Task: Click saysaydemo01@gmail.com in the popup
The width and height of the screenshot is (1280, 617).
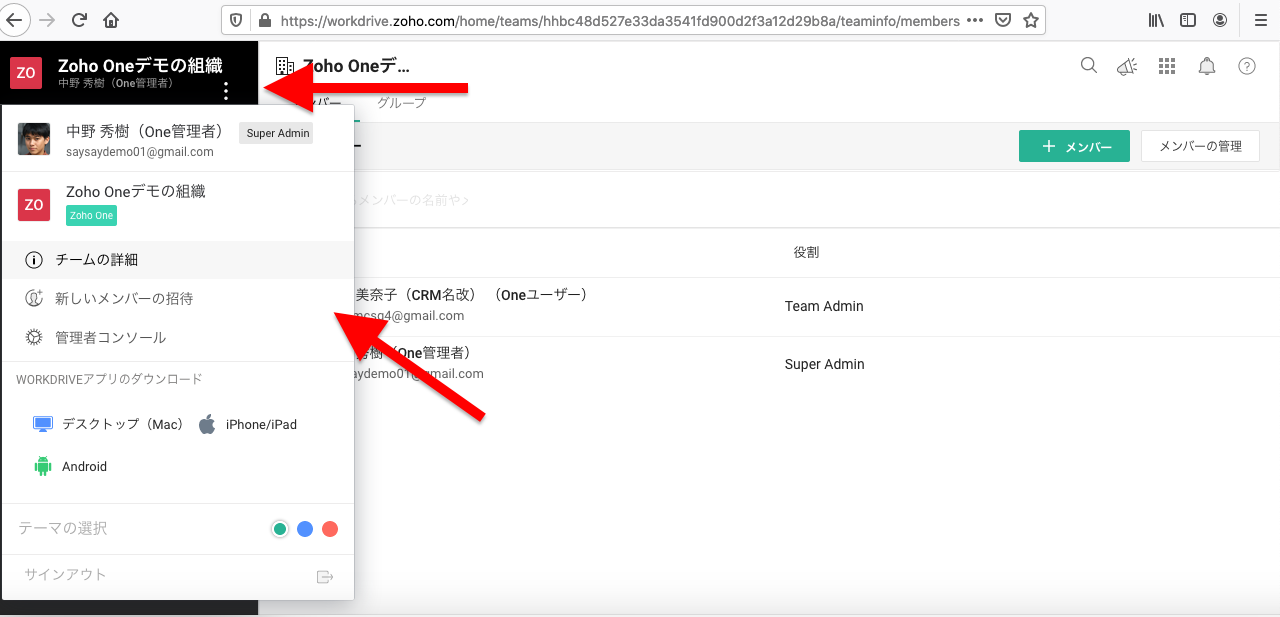Action: (x=140, y=152)
